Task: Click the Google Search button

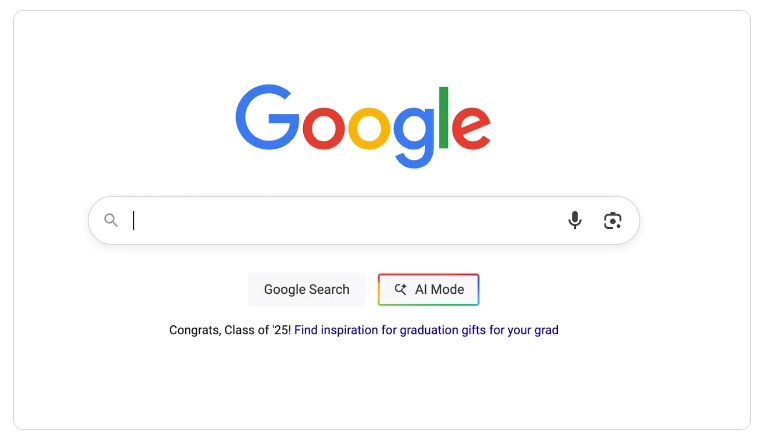Action: click(307, 289)
